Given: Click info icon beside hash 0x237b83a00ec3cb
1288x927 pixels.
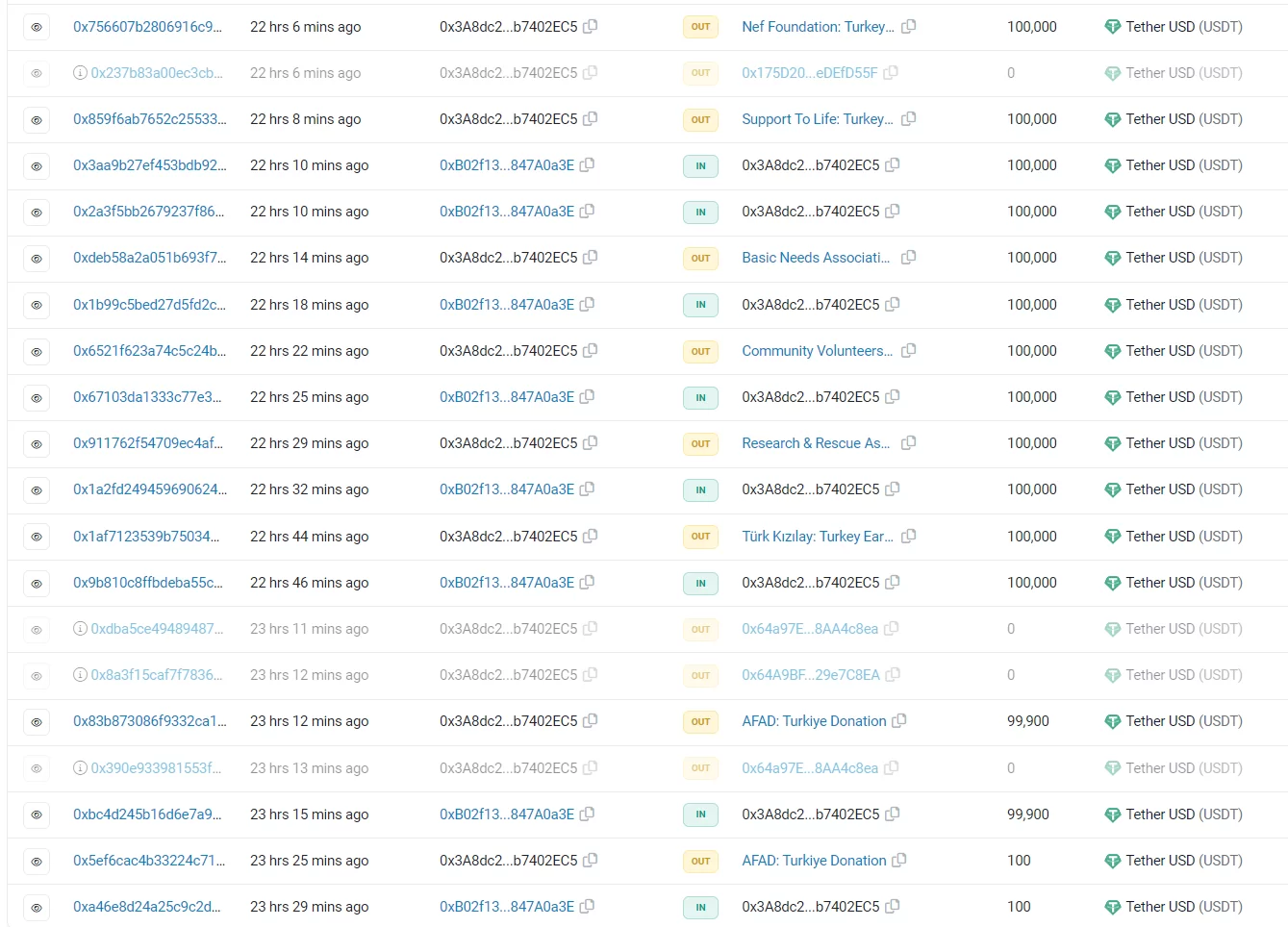Looking at the screenshot, I should point(81,73).
